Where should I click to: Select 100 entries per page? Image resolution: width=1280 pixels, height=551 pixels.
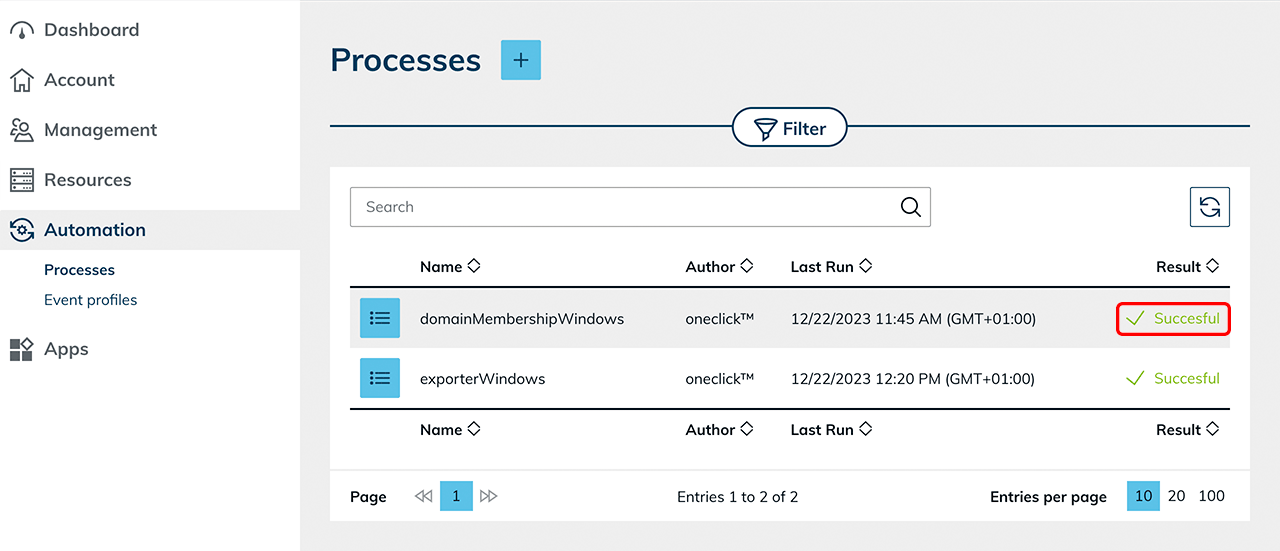1211,496
